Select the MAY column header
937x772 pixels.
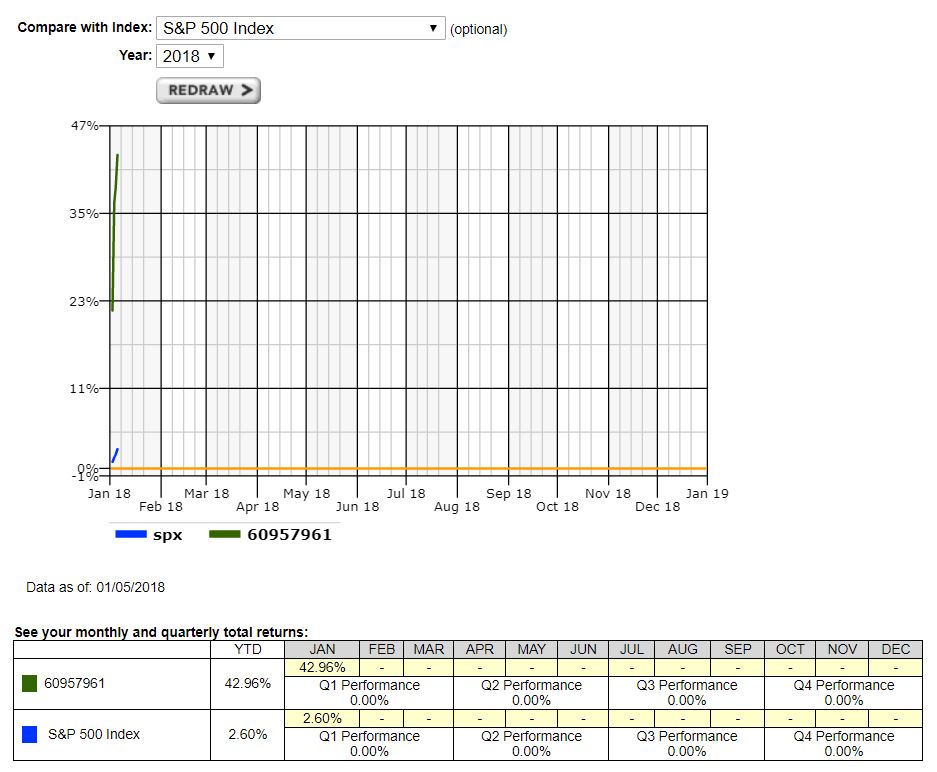pos(531,650)
